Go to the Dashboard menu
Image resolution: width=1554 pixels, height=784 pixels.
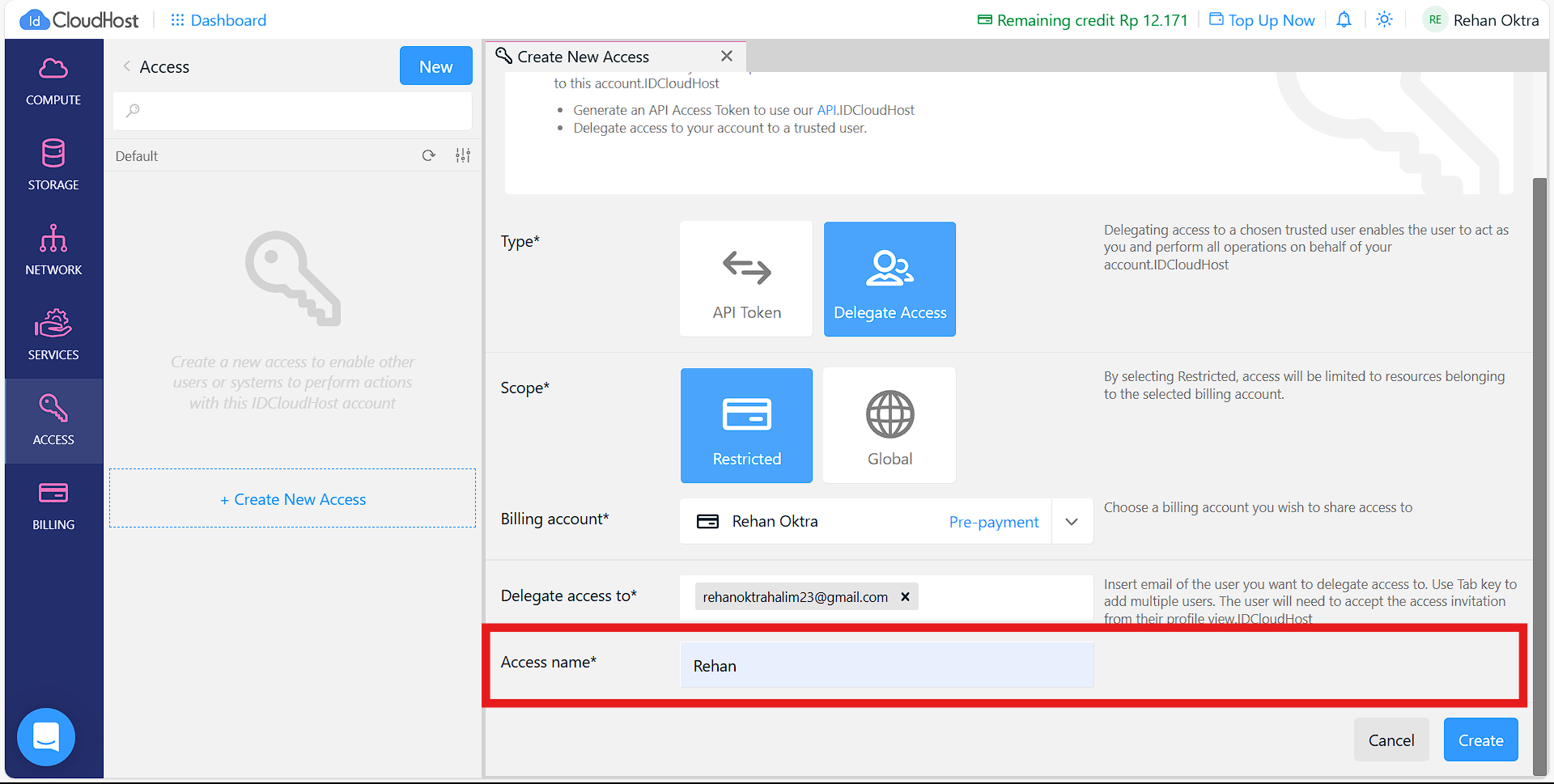click(x=218, y=19)
